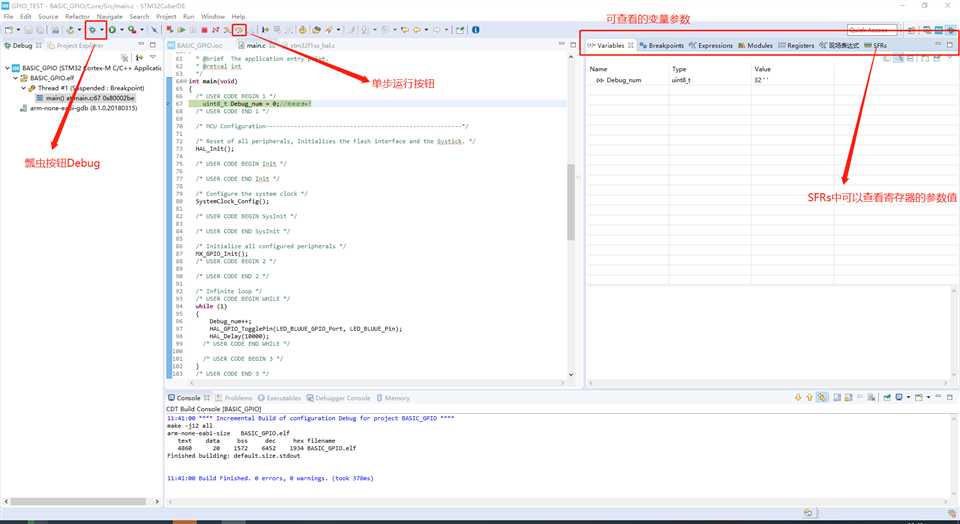Open the New dropdown arrow
This screenshot has height=524, width=960.
(18, 29)
